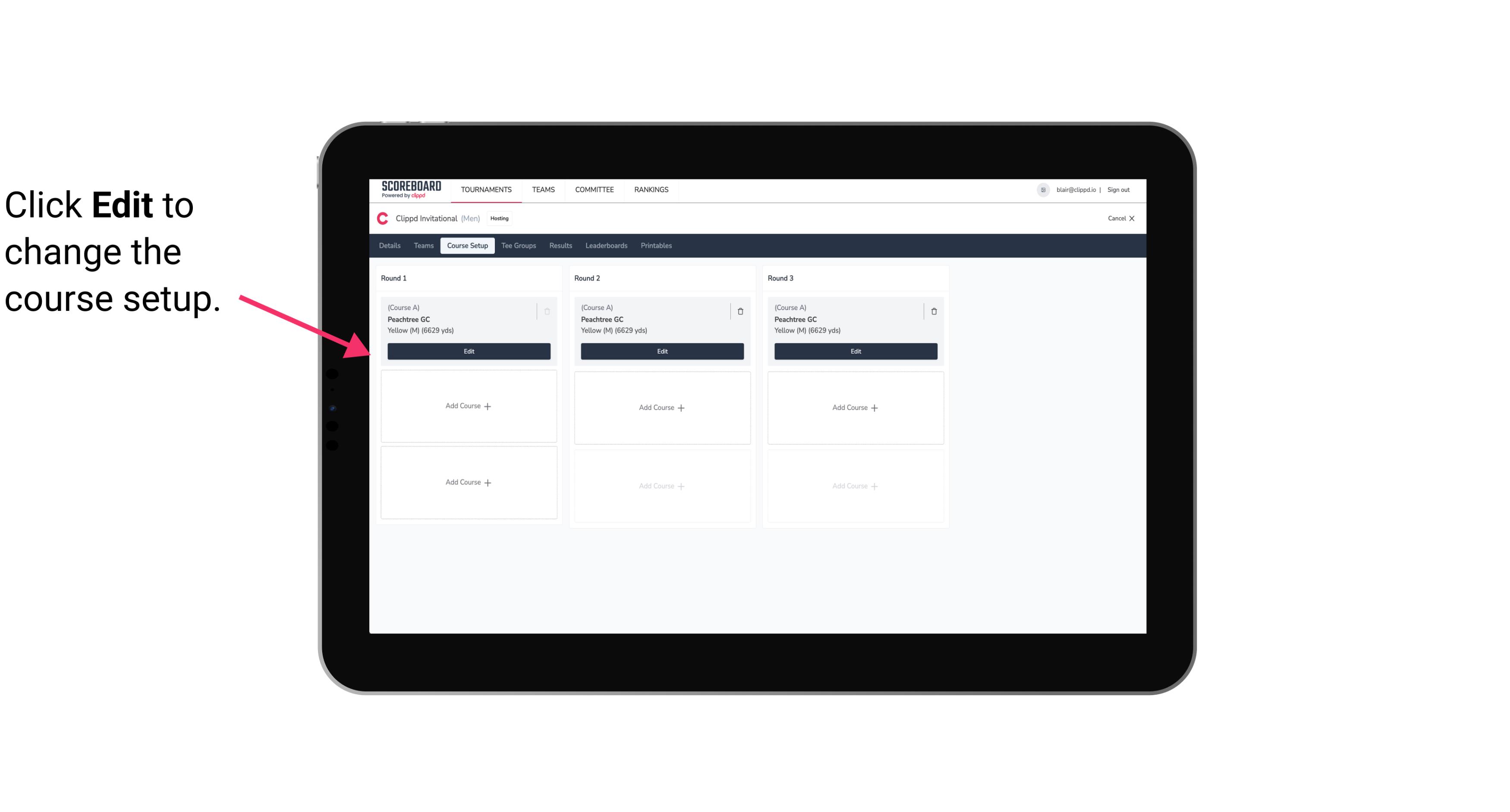Click Edit button for Round 1 course
The image size is (1510, 812).
pyautogui.click(x=468, y=350)
